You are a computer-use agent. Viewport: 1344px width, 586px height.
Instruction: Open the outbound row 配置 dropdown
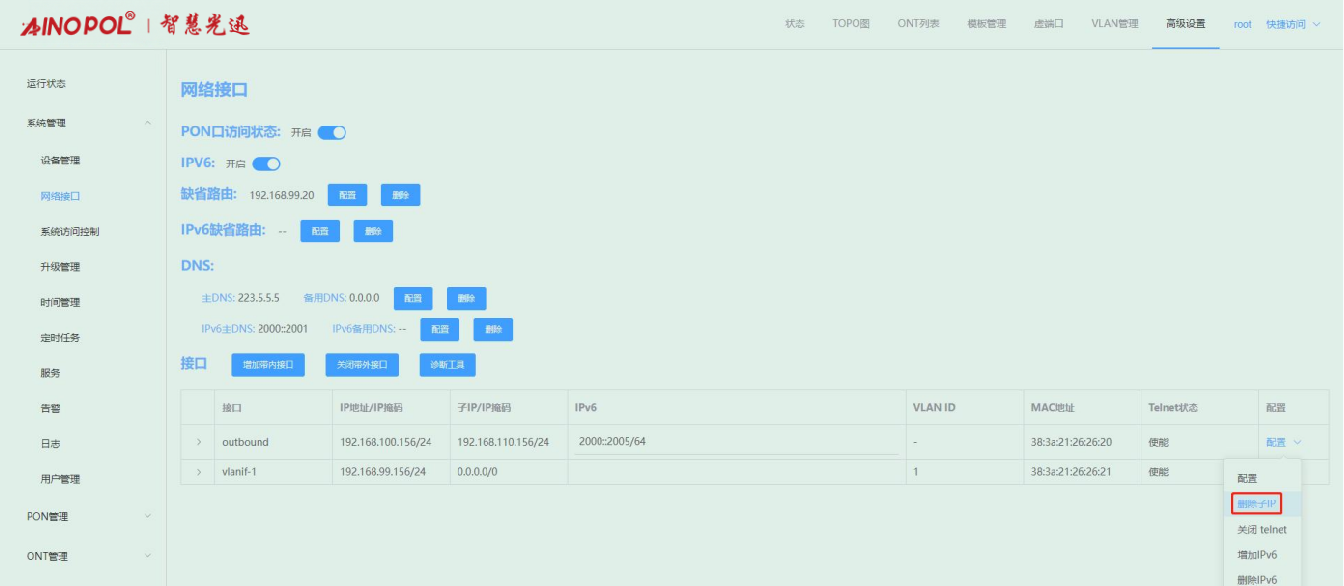click(x=1283, y=442)
